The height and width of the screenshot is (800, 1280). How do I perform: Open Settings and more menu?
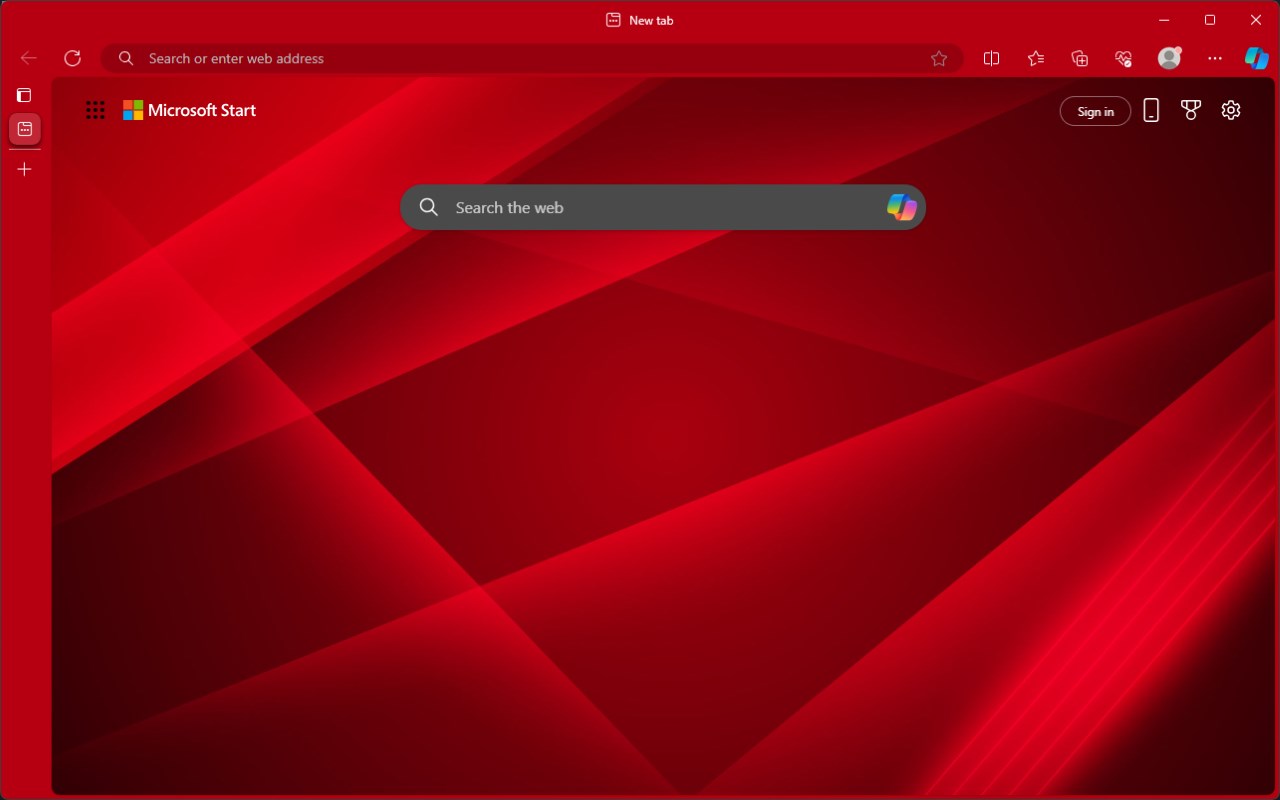[x=1214, y=58]
